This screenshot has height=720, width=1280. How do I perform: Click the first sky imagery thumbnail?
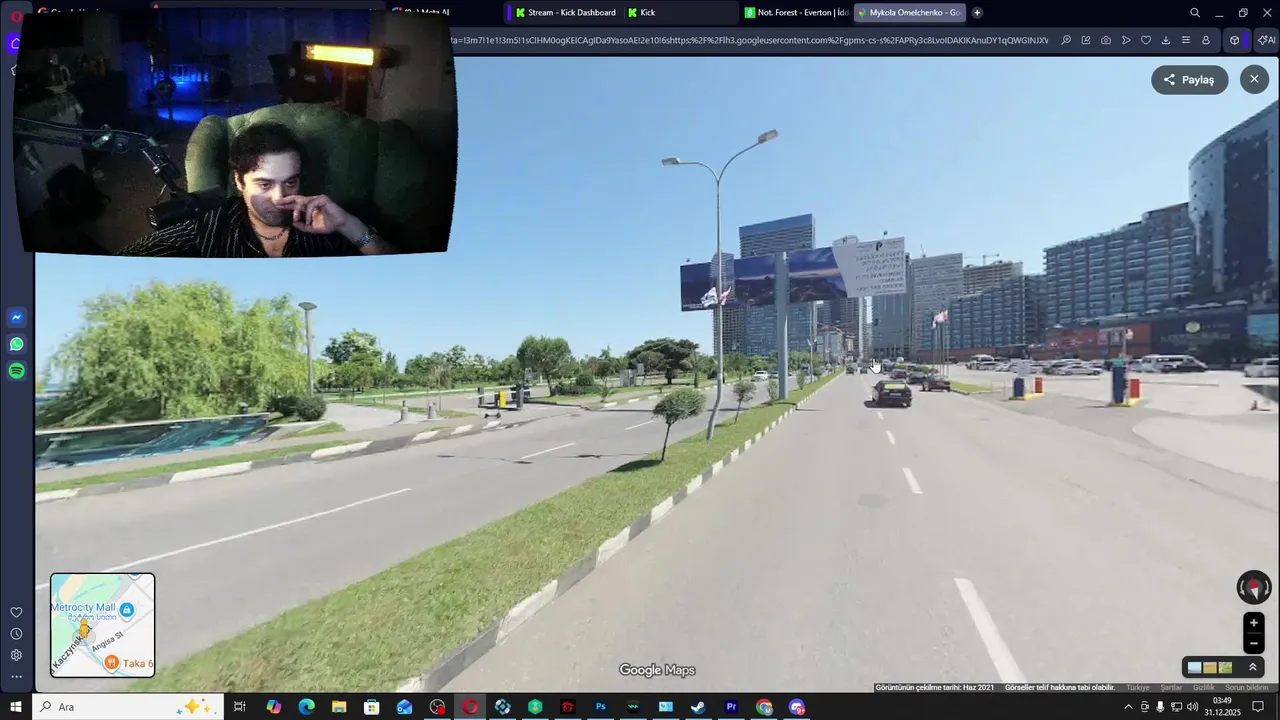[1194, 667]
